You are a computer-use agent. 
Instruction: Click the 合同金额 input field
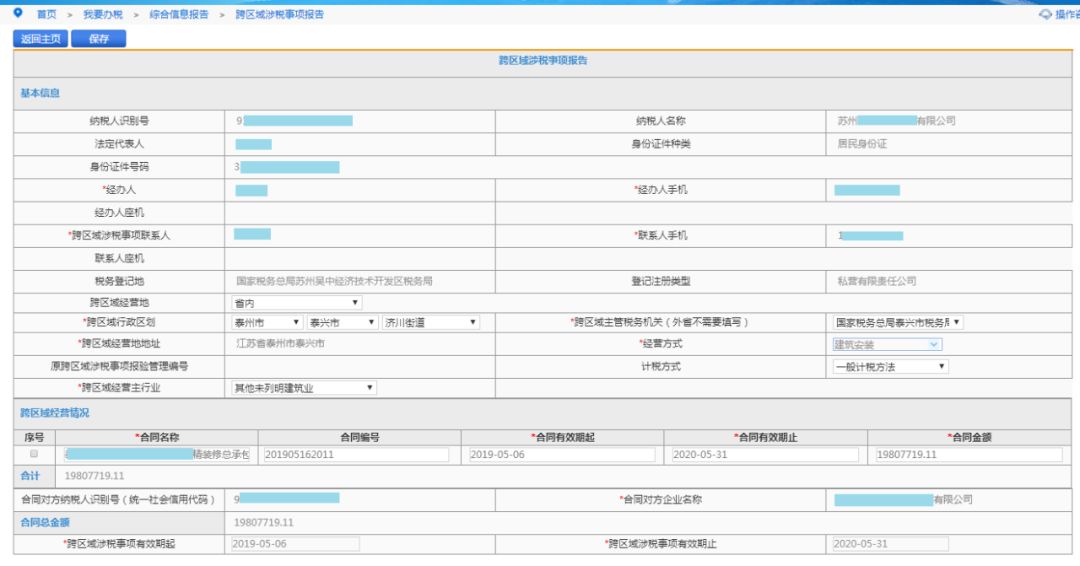coord(968,455)
